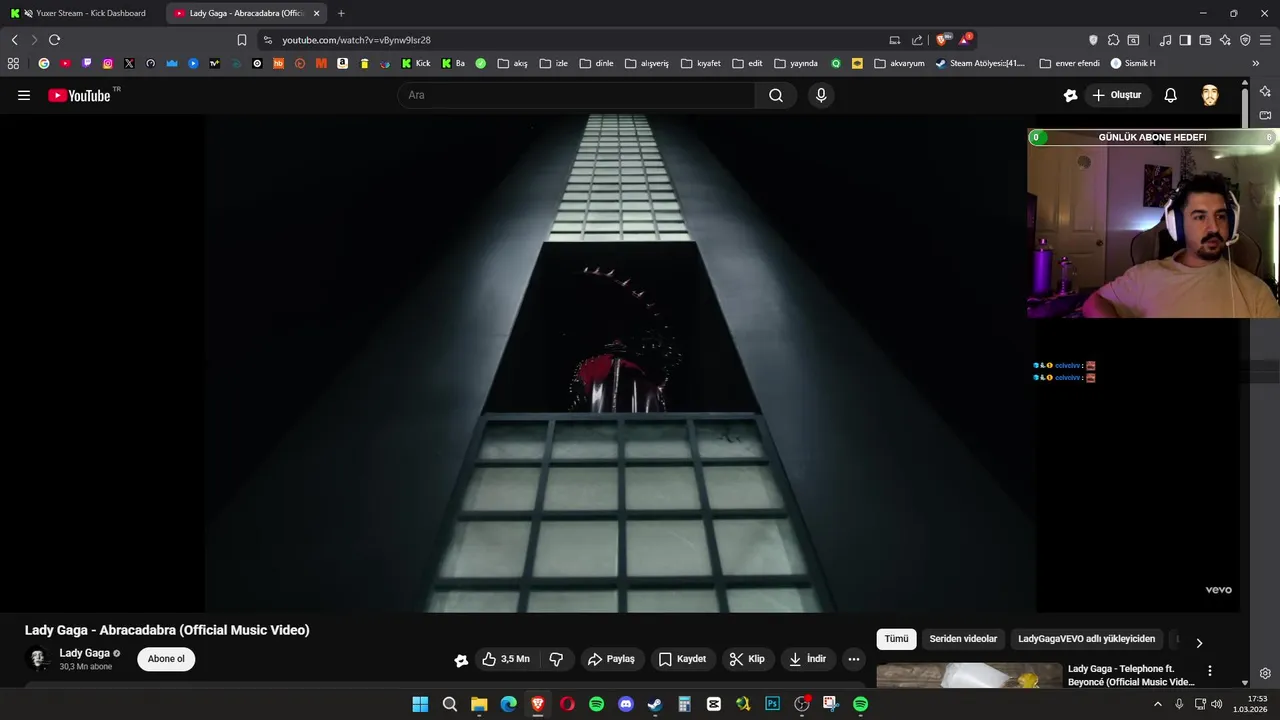Viewport: 1280px width, 720px height.
Task: Create a clip with the Klip button
Action: [x=747, y=659]
